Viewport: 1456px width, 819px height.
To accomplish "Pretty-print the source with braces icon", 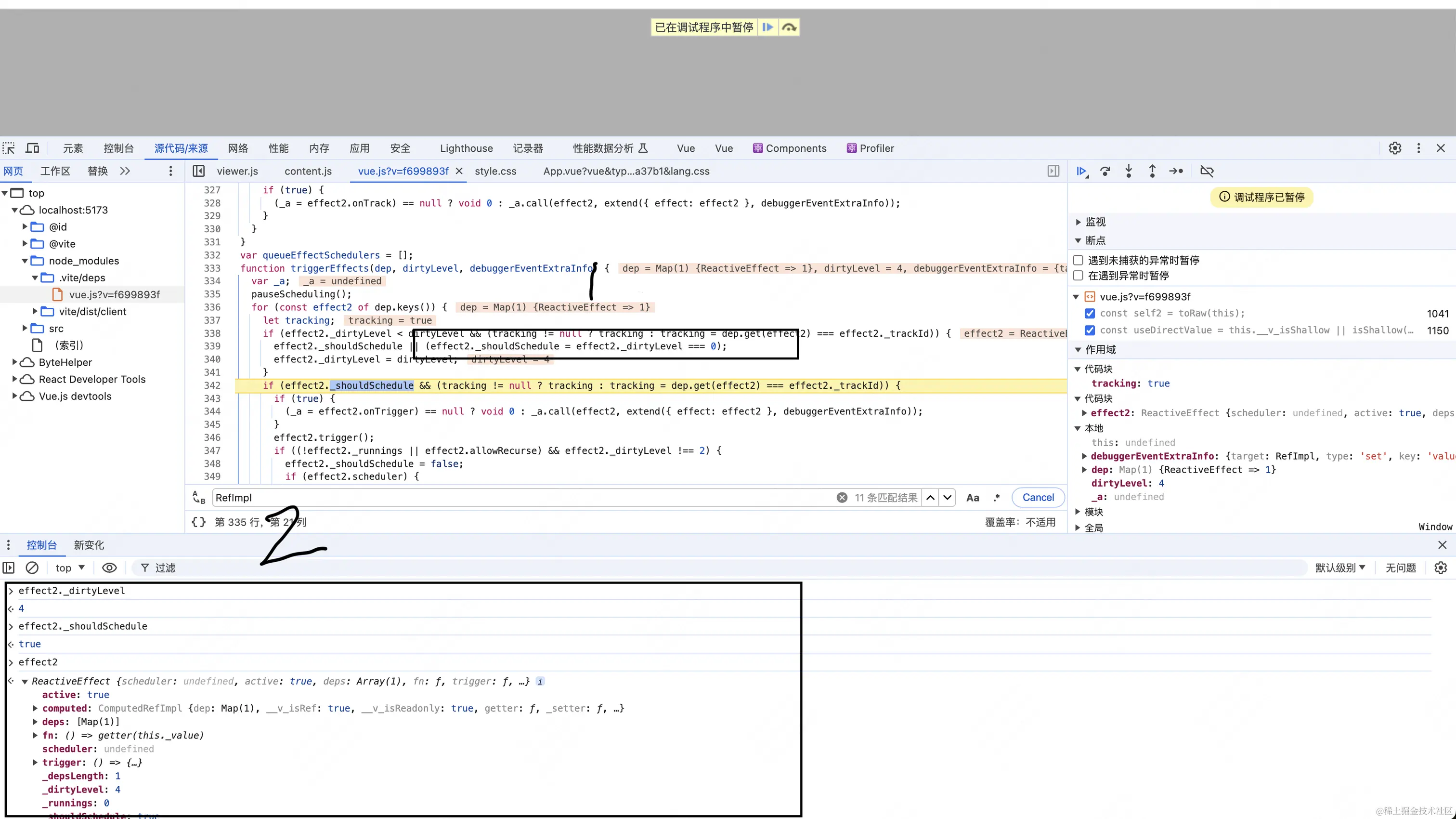I will pyautogui.click(x=198, y=521).
